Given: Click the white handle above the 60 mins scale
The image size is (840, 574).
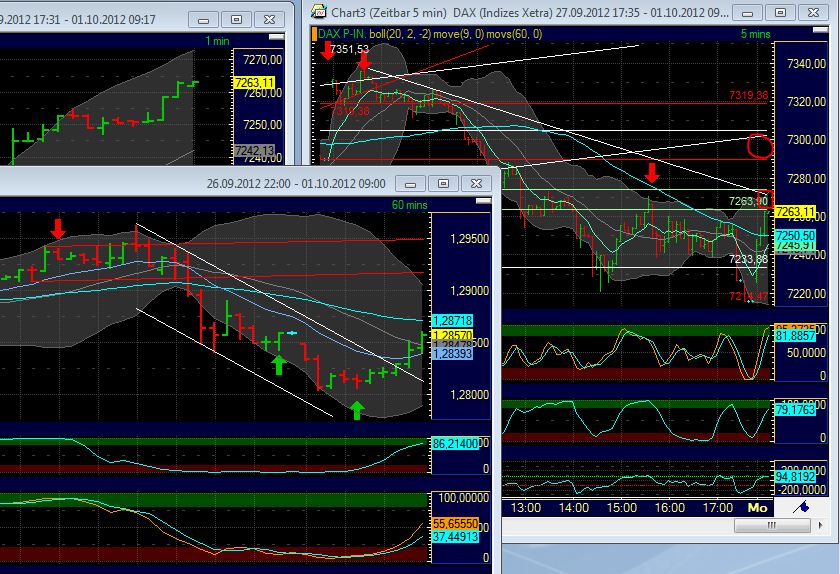Looking at the screenshot, I should click(483, 200).
